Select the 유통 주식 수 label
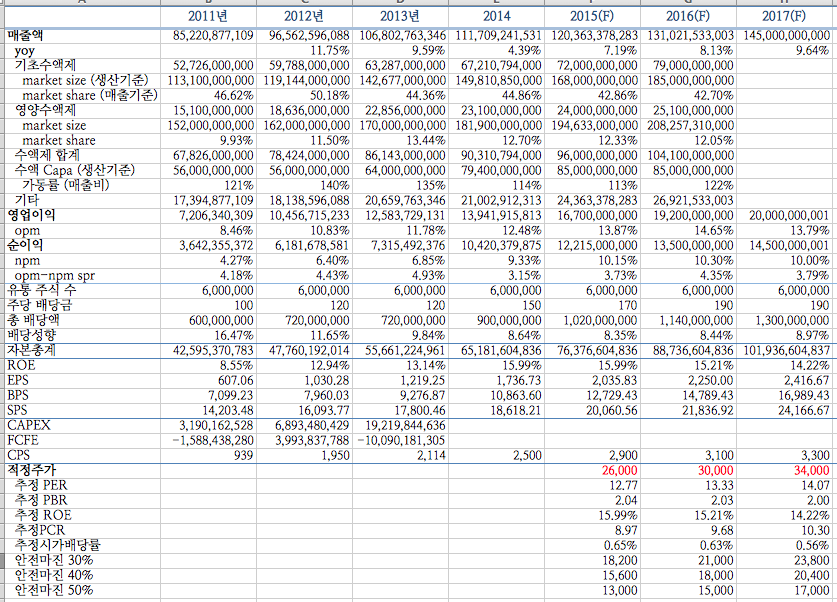This screenshot has width=837, height=602. (42, 290)
